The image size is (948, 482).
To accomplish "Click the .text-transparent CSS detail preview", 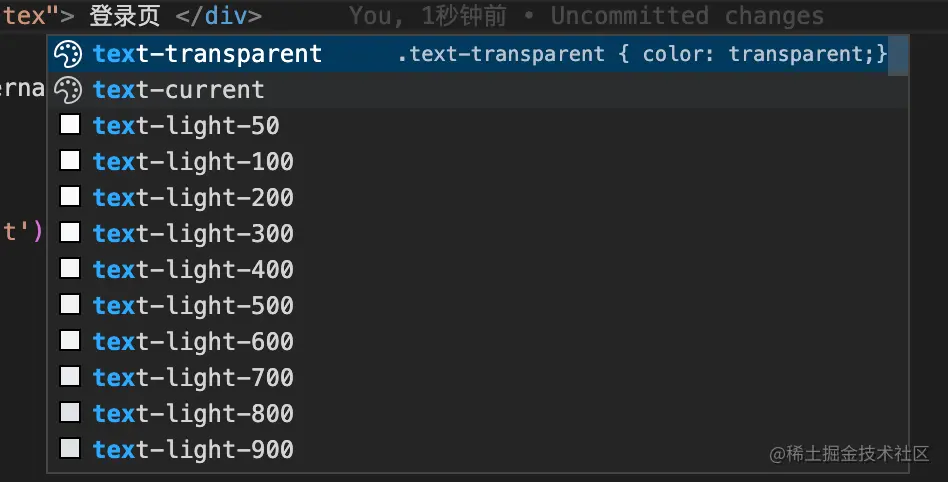I will coord(642,54).
